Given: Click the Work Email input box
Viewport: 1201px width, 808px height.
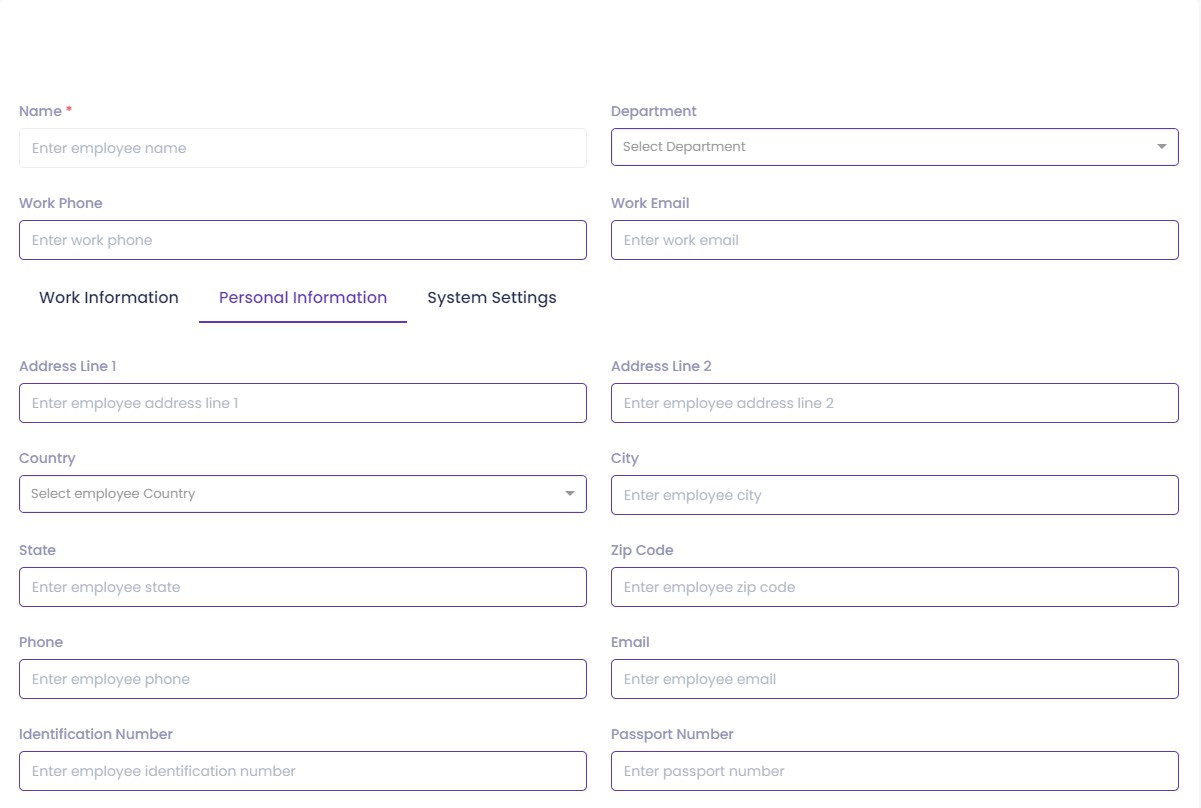Looking at the screenshot, I should coord(894,240).
